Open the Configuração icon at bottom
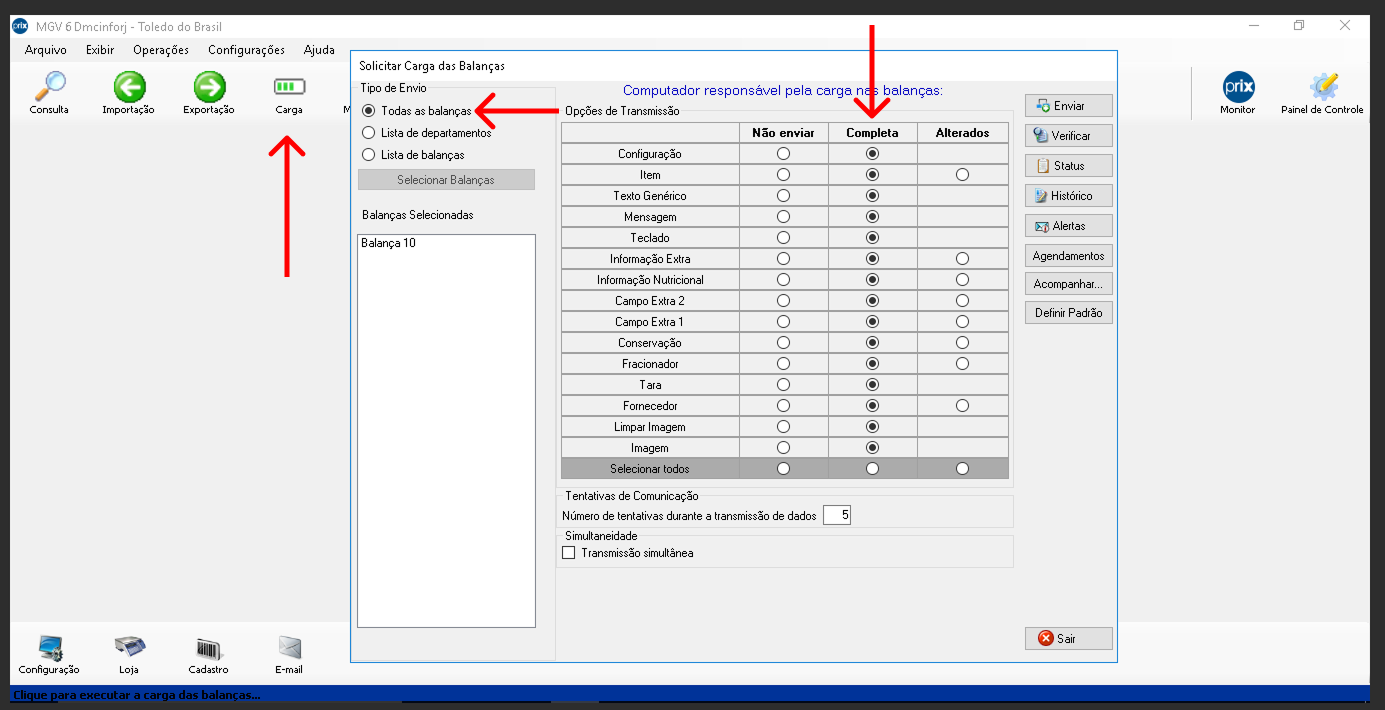This screenshot has width=1385, height=710. (49, 648)
